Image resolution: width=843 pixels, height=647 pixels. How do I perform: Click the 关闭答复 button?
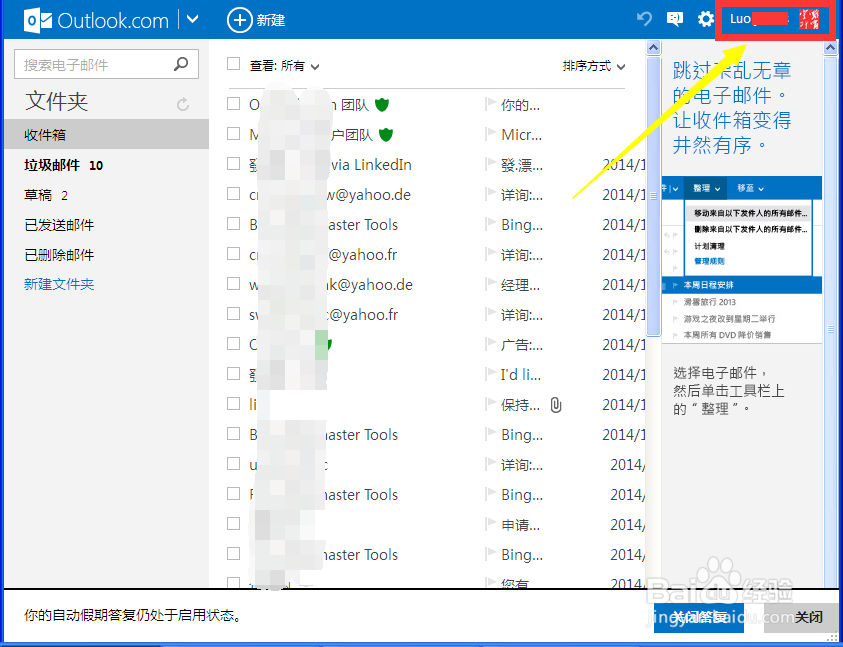click(700, 618)
